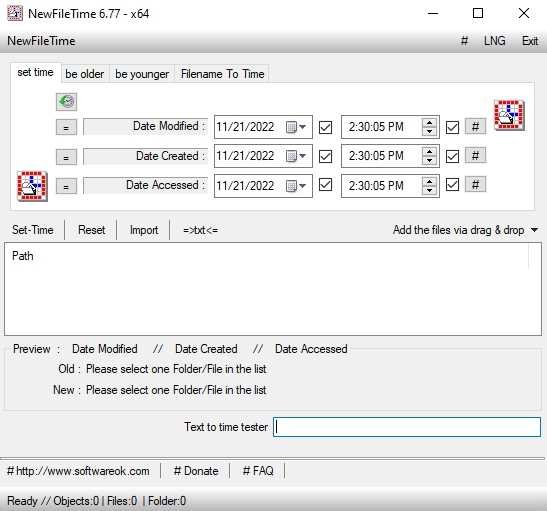The width and height of the screenshot is (547, 511).
Task: Click Exit in the menu bar
Action: point(530,41)
